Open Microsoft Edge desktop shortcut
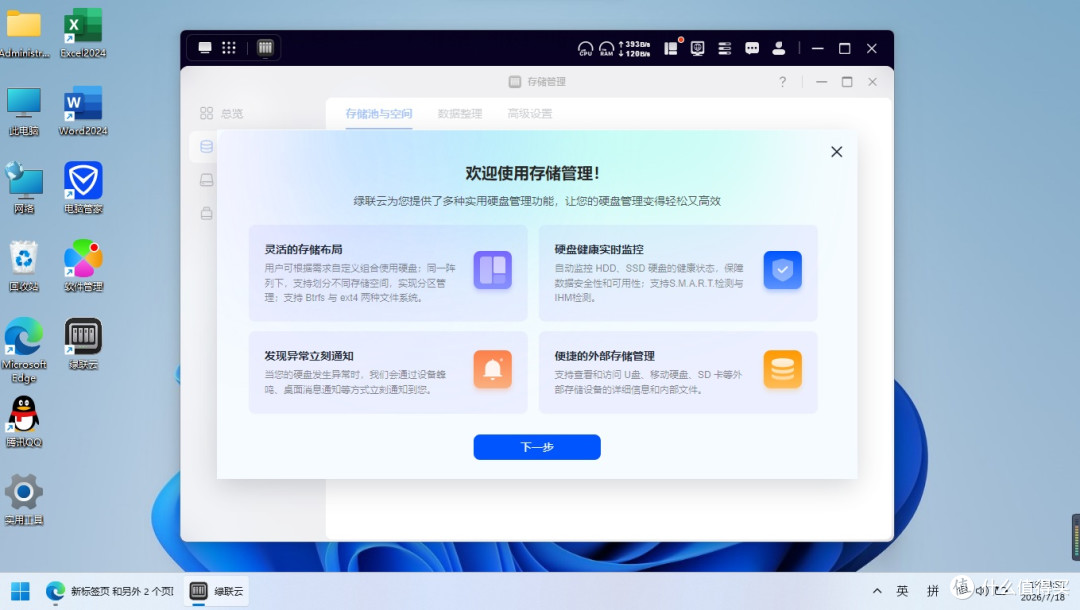Image resolution: width=1080 pixels, height=610 pixels. (x=23, y=350)
